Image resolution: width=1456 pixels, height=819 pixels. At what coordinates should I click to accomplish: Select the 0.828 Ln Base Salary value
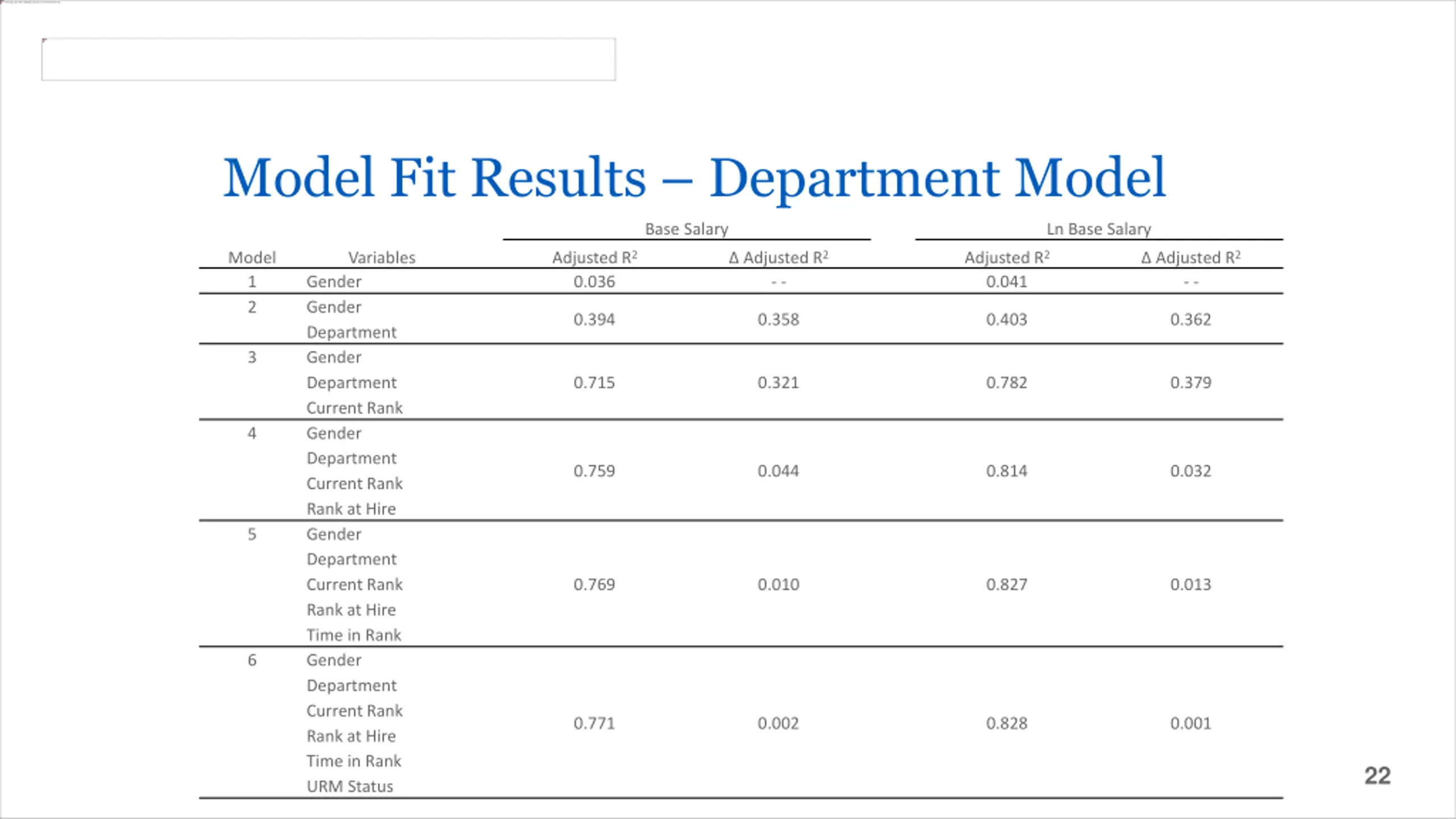tap(1007, 723)
